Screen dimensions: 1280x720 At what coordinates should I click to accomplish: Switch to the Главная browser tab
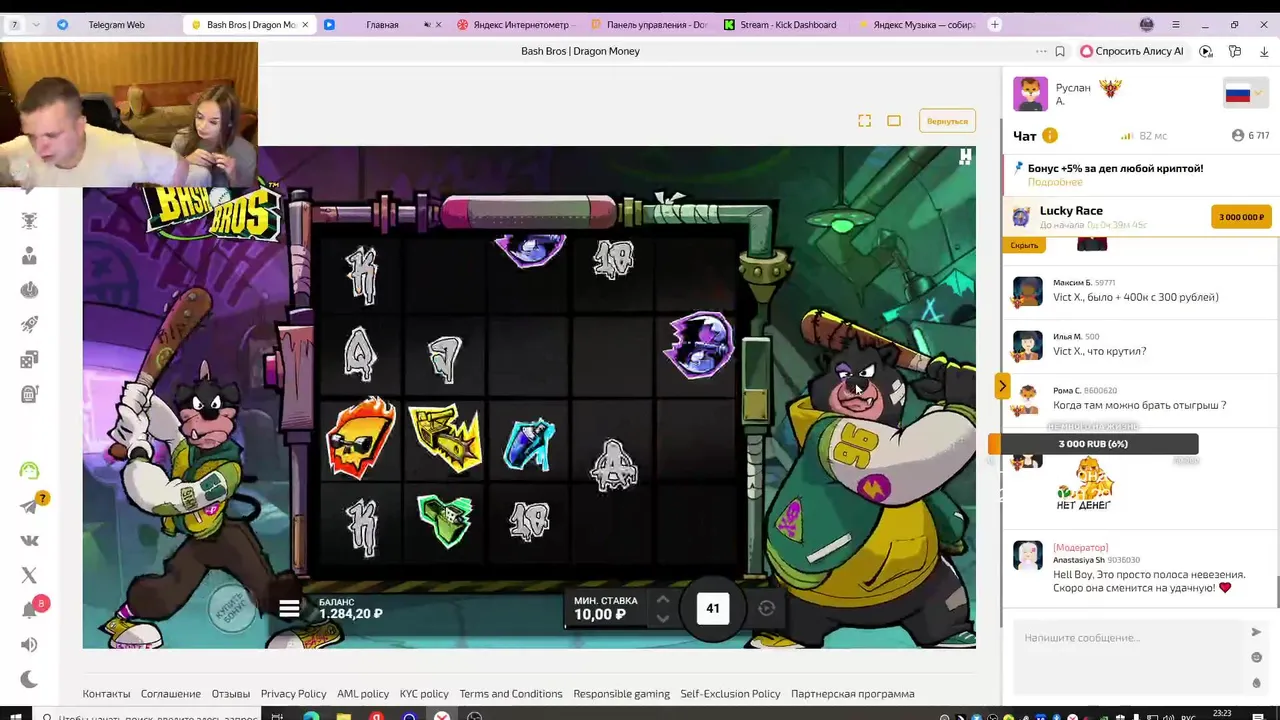click(x=382, y=25)
